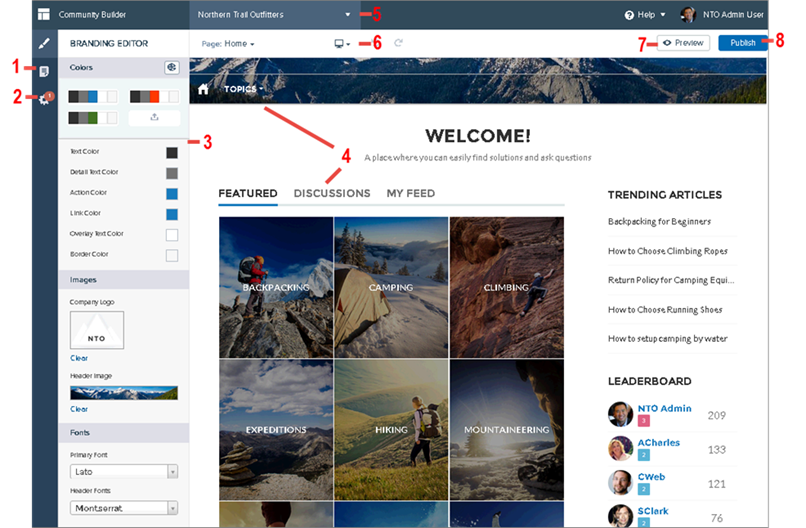Open the Camping topic tile
Screen dimensions: 806x528
click(391, 287)
